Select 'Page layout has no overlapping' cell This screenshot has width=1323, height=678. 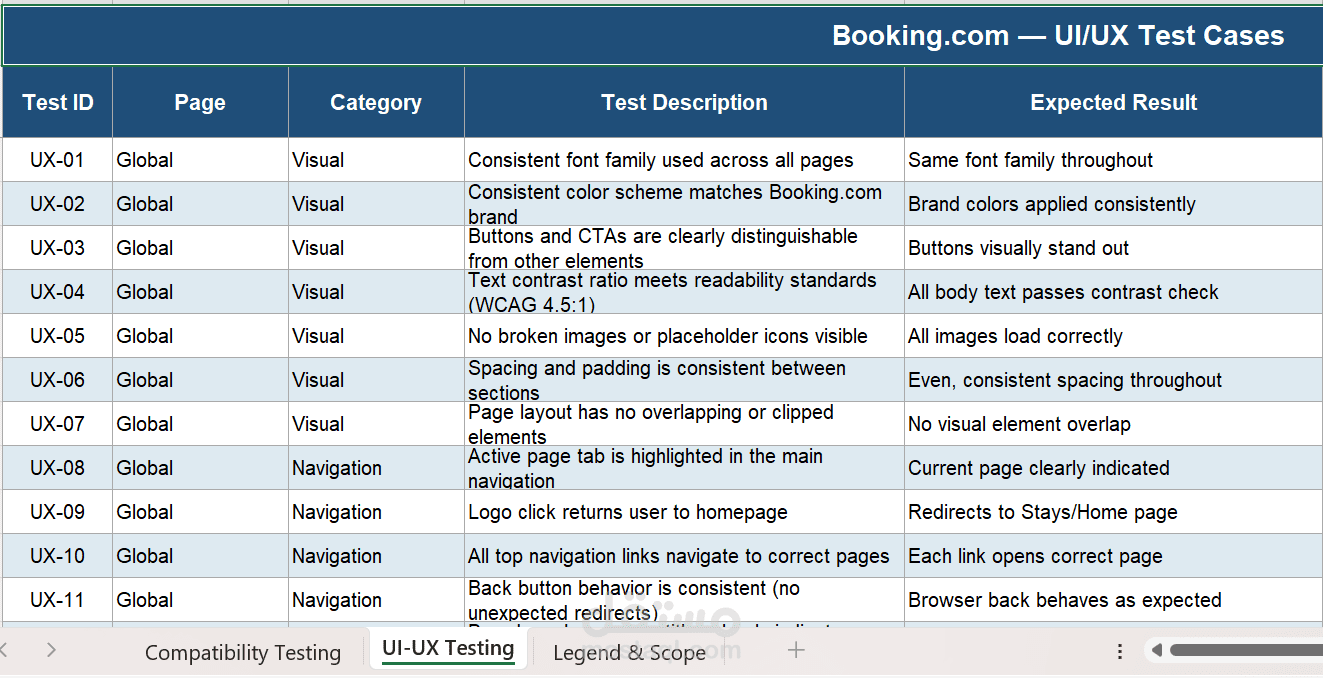coord(684,424)
